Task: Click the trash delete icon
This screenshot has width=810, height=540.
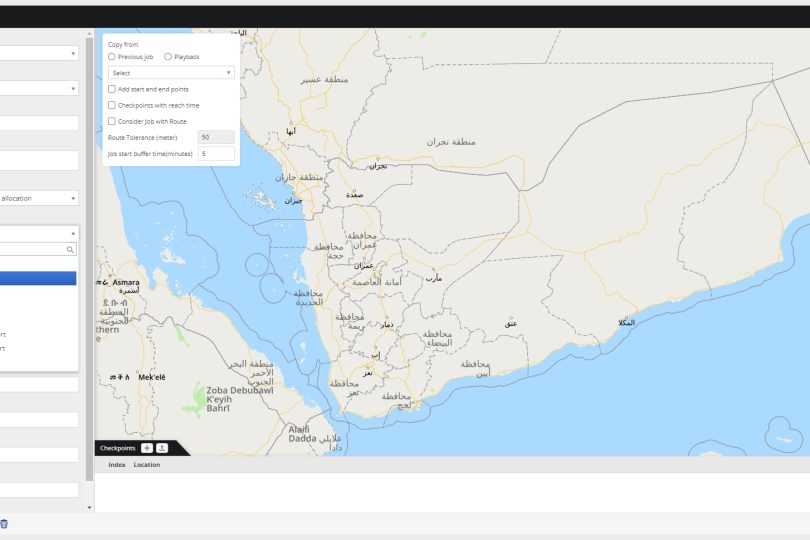Action: coord(4,523)
